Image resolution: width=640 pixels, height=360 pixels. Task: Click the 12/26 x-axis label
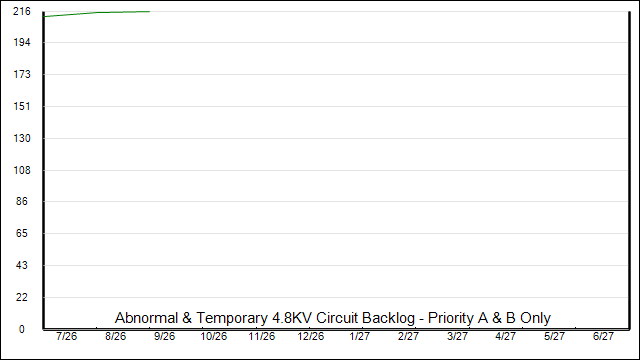311,336
